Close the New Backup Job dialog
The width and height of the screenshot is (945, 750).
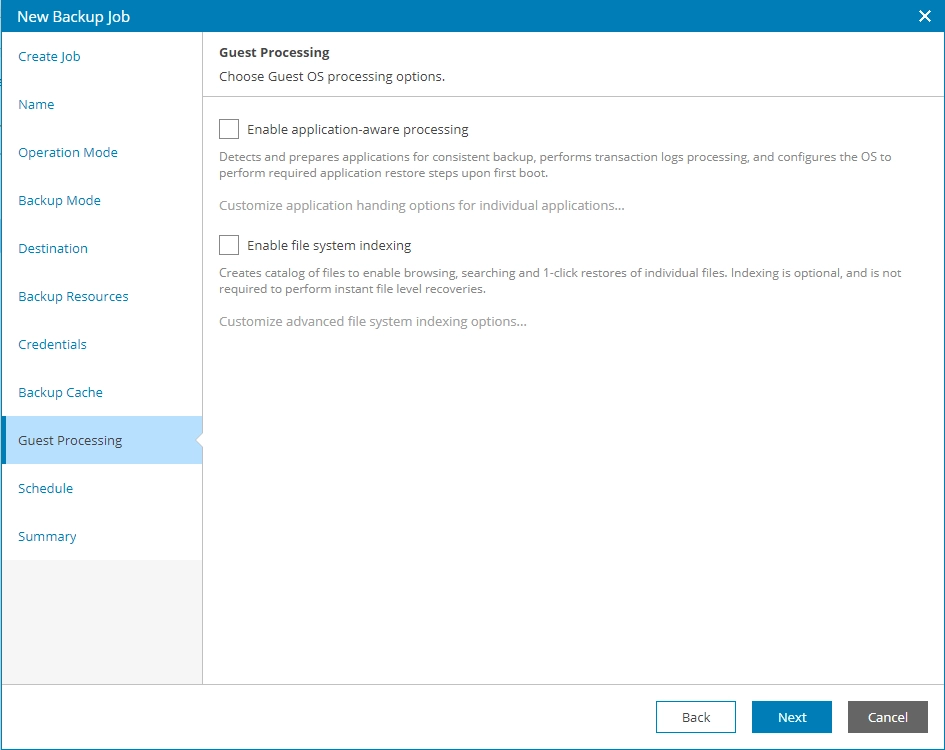924,16
